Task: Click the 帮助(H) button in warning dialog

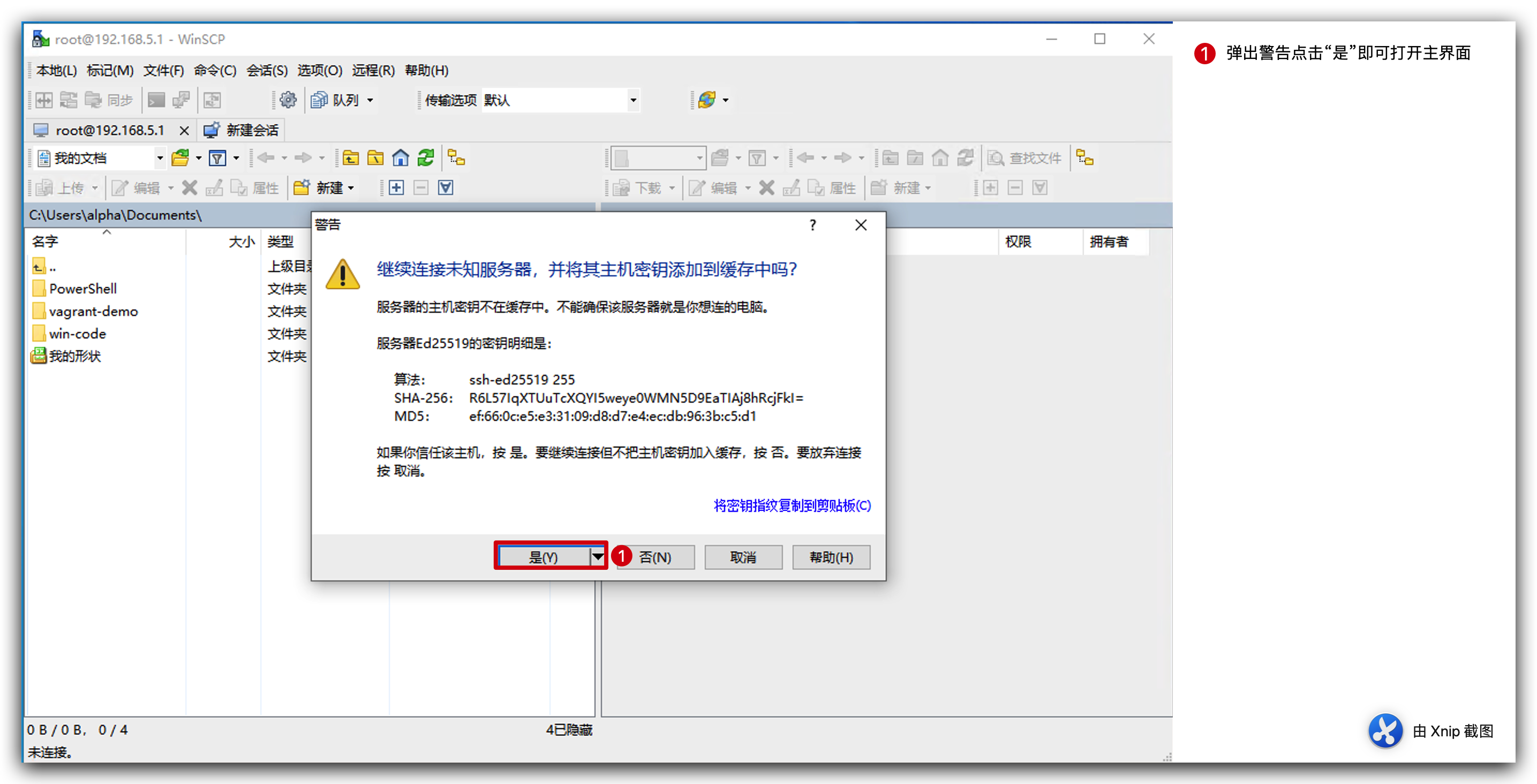Action: point(831,557)
